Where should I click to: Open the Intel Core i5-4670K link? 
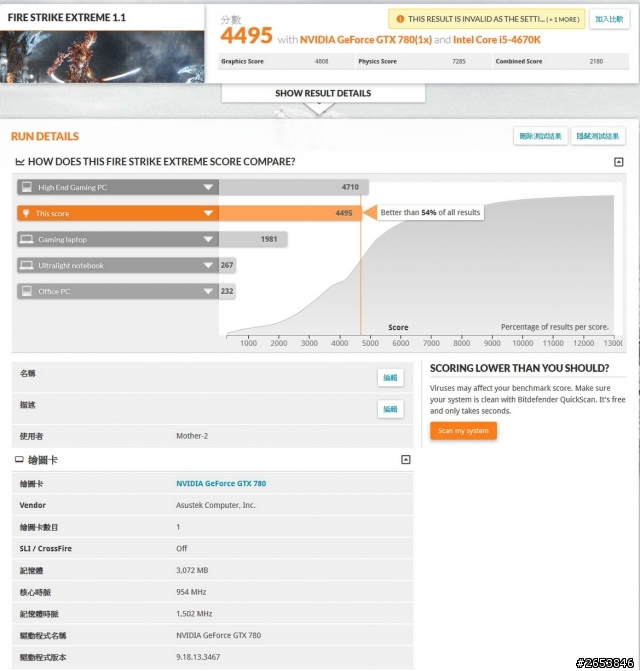497,40
